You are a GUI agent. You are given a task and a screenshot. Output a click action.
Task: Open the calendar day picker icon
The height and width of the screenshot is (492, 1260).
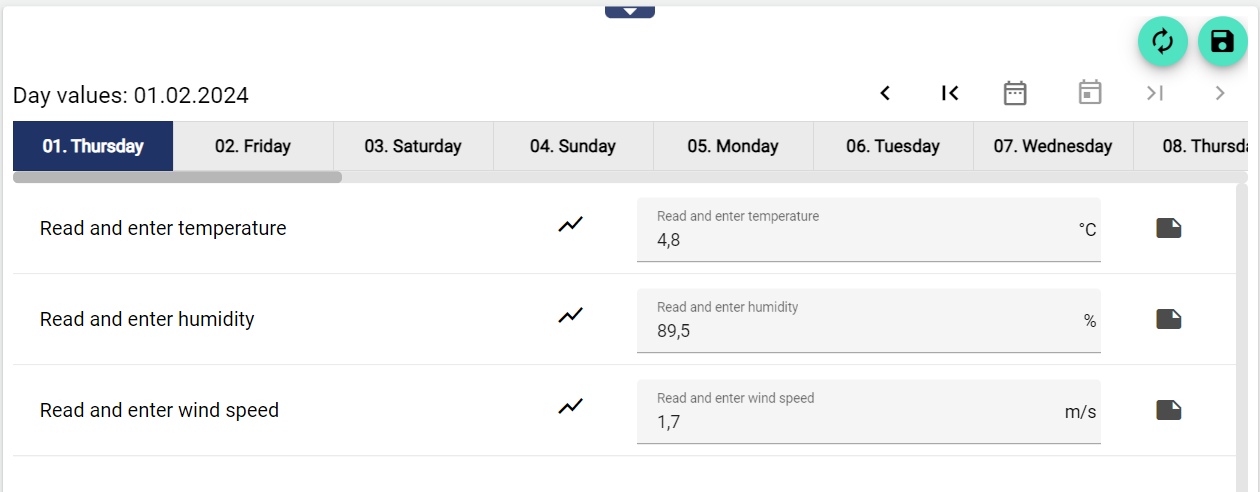pos(1090,93)
